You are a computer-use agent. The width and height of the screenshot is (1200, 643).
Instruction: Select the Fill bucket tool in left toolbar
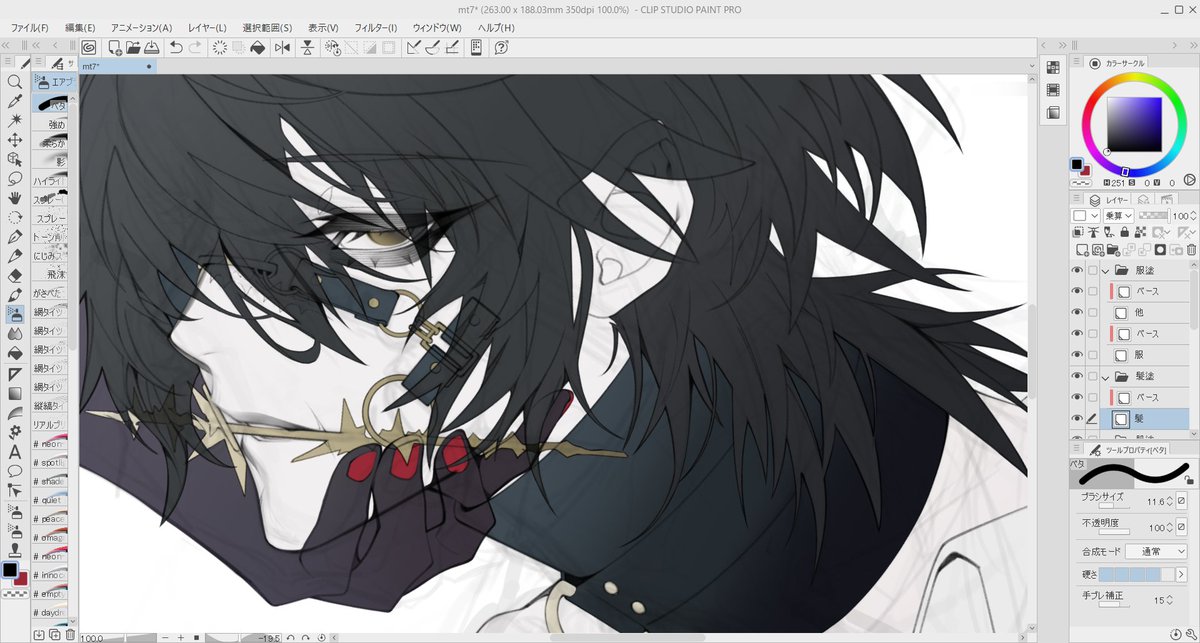15,353
